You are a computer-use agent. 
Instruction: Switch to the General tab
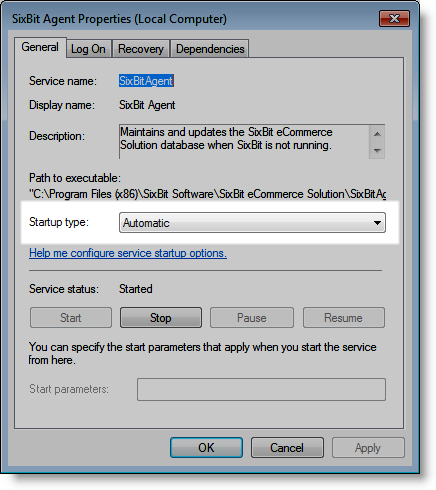[40, 47]
